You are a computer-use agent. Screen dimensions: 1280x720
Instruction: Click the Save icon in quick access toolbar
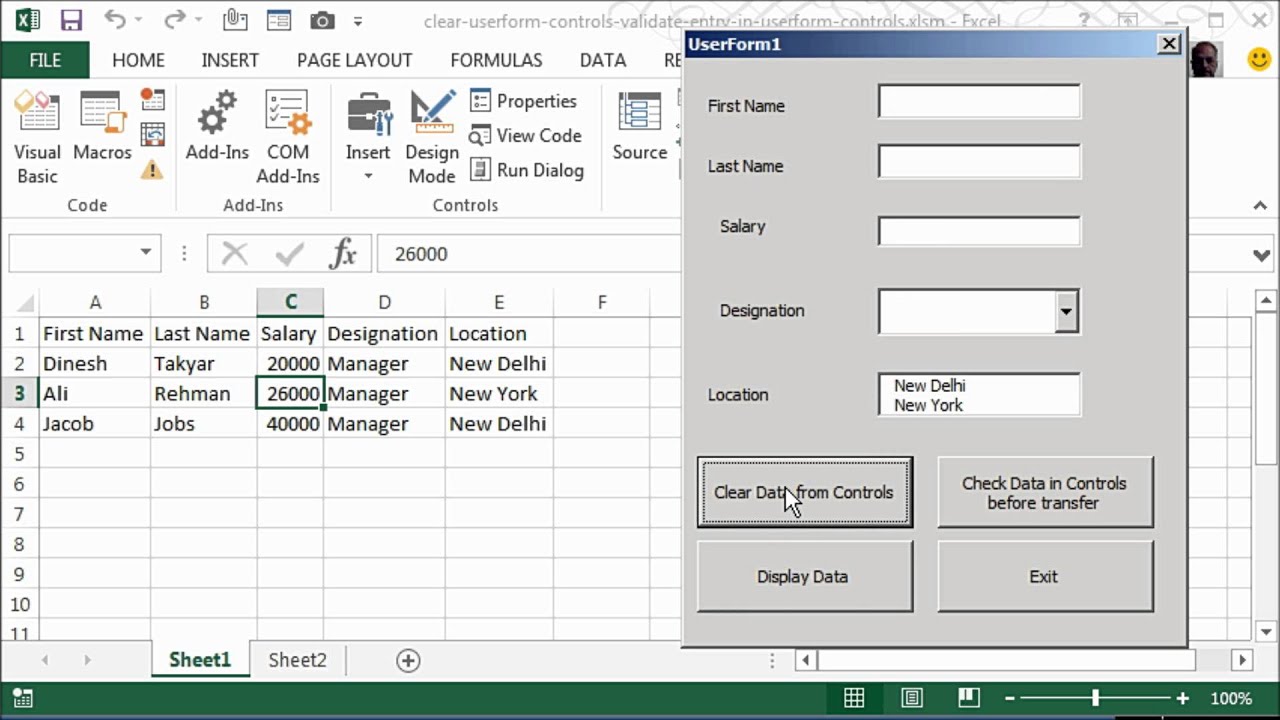pyautogui.click(x=71, y=21)
